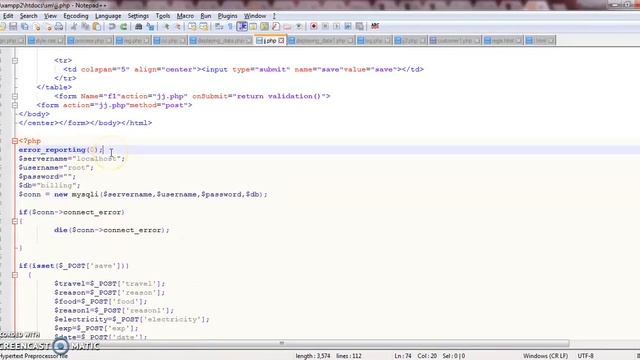The image size is (640, 360).
Task: Click the Save file toolbar icon
Action: pyautogui.click(x=13, y=27)
